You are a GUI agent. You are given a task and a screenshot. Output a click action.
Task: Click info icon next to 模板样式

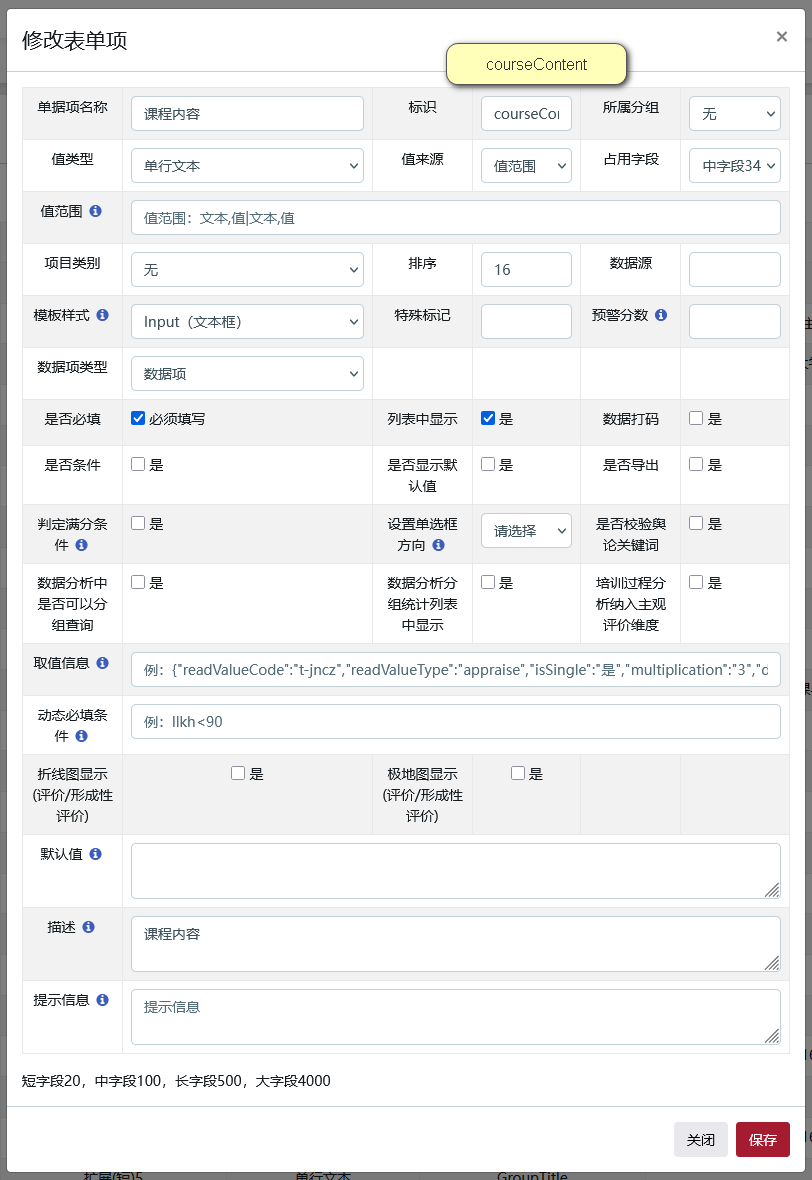tap(102, 315)
